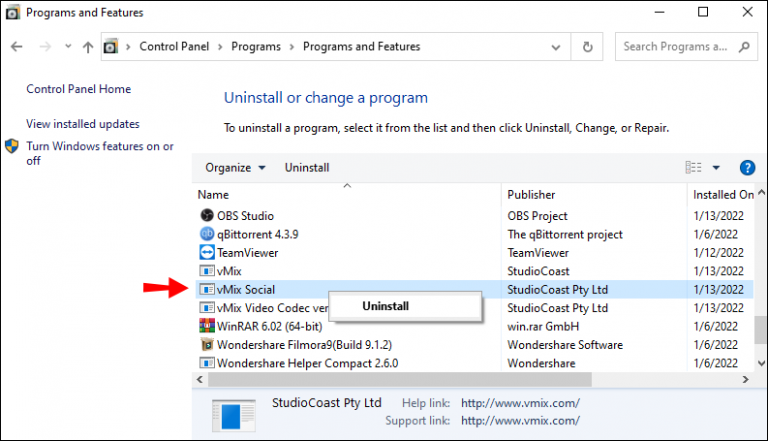Select the WinRAR 6.02 icon
768x441 pixels.
207,326
